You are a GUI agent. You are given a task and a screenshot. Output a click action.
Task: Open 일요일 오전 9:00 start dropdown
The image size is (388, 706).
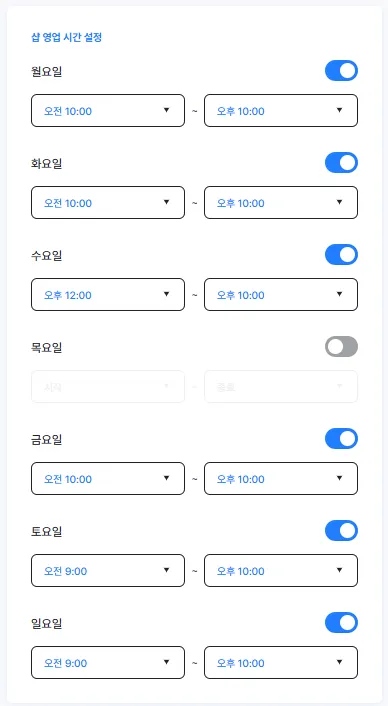pyautogui.click(x=108, y=662)
